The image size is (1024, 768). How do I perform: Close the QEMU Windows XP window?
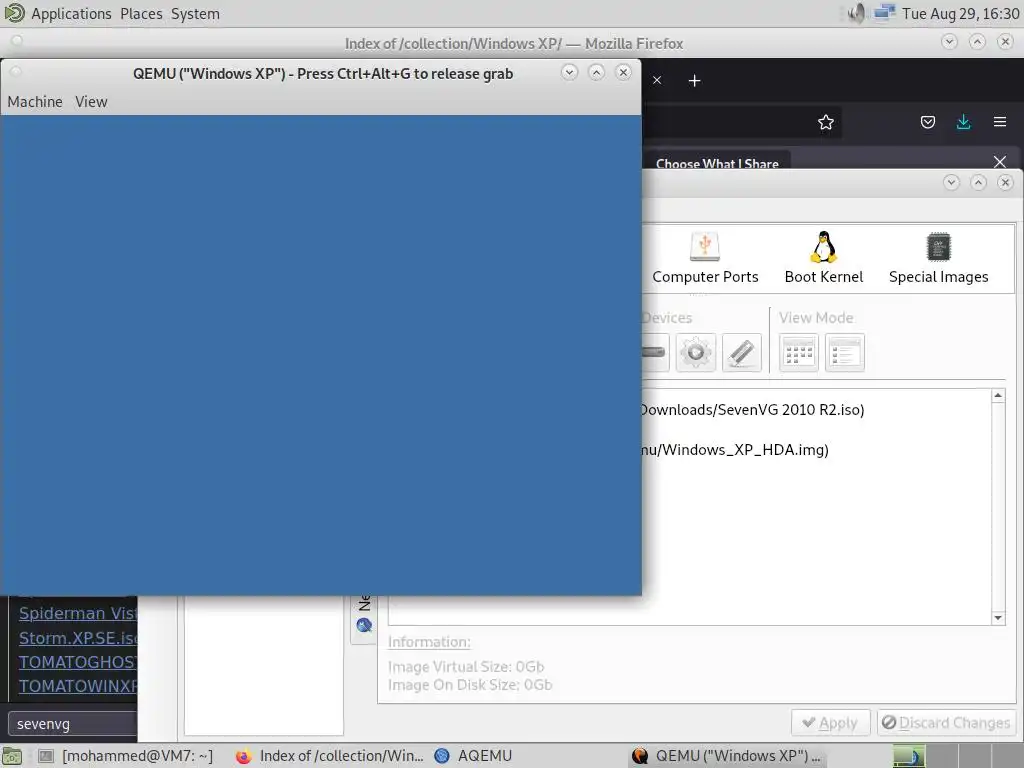pyautogui.click(x=624, y=72)
